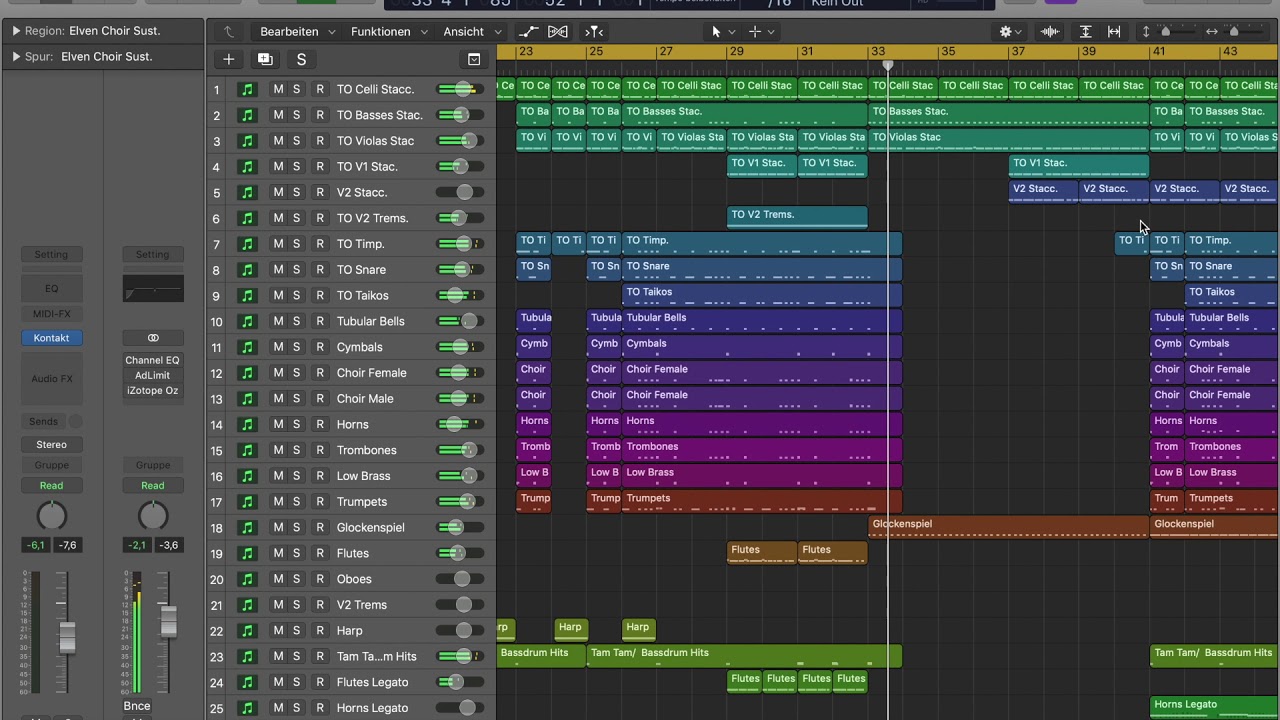Viewport: 1280px width, 720px height.
Task: Click the horizontal auto-zoom icon
Action: [x=1114, y=31]
